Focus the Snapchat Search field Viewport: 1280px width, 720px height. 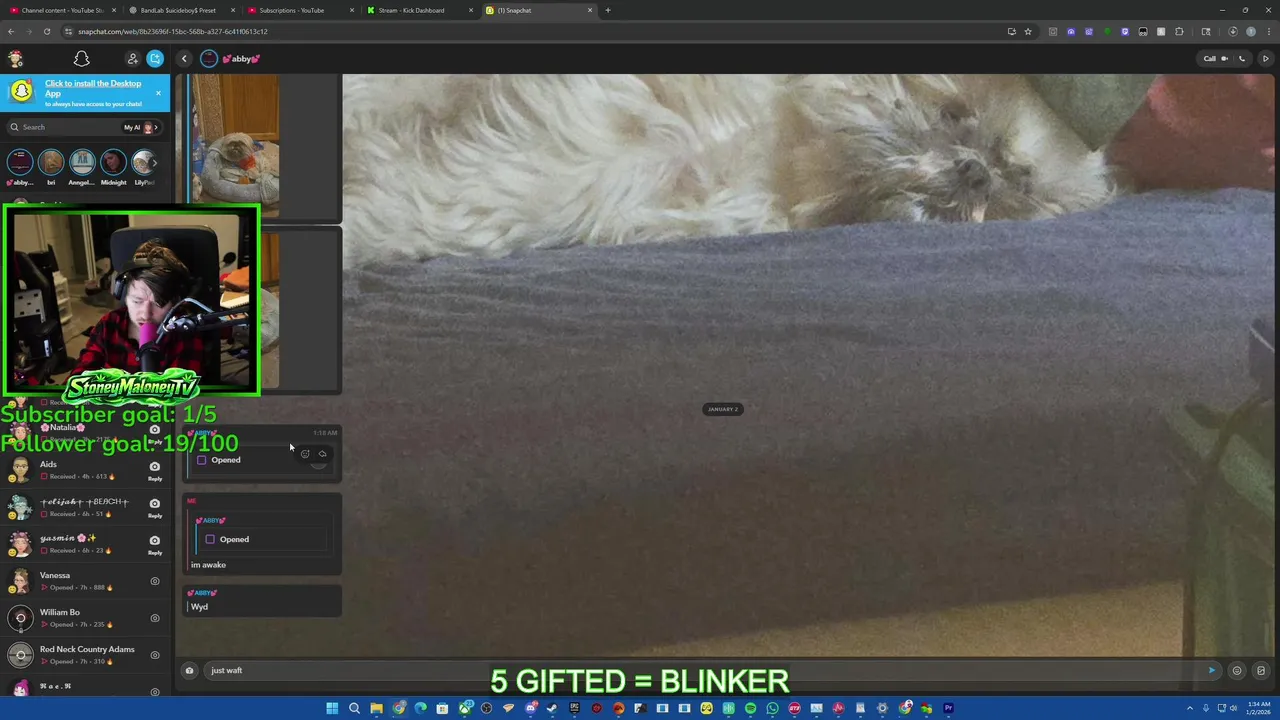[x=65, y=127]
